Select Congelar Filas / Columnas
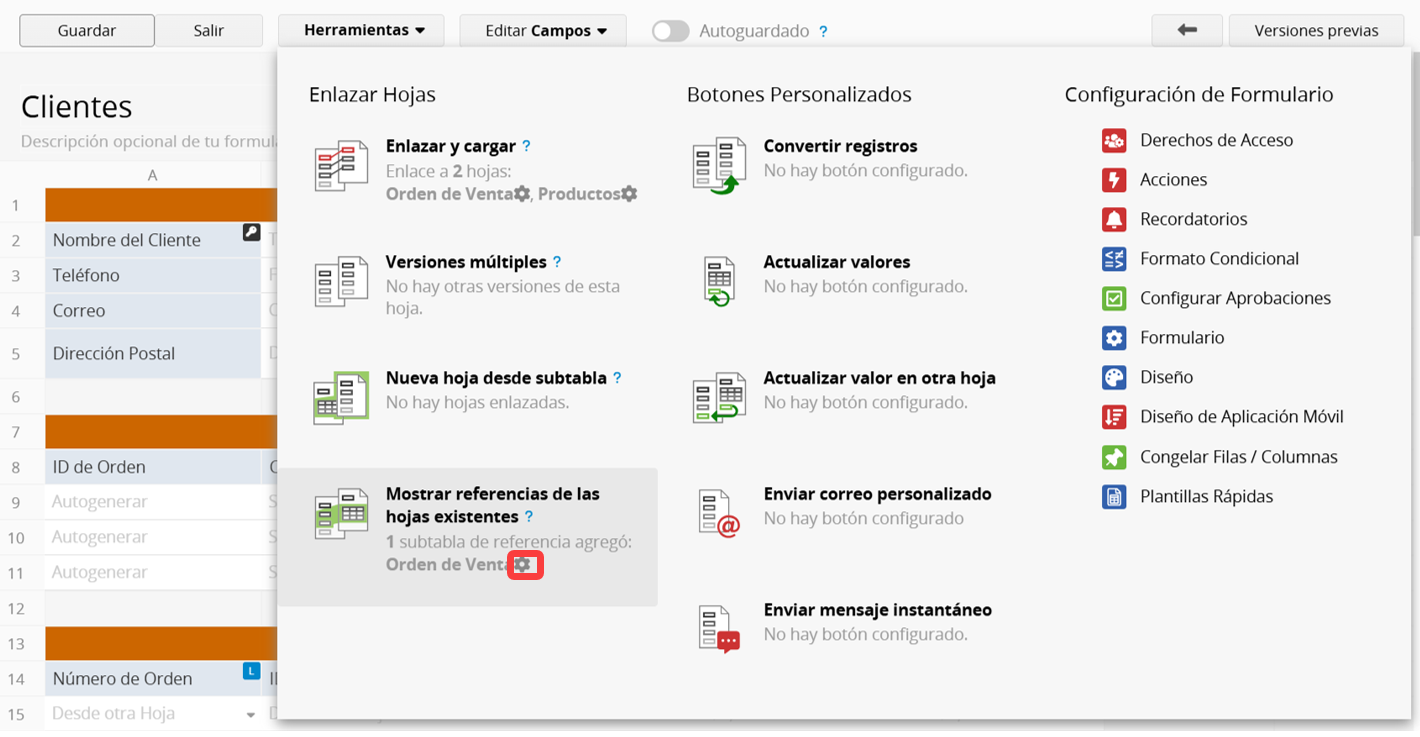1420x737 pixels. pos(1238,457)
